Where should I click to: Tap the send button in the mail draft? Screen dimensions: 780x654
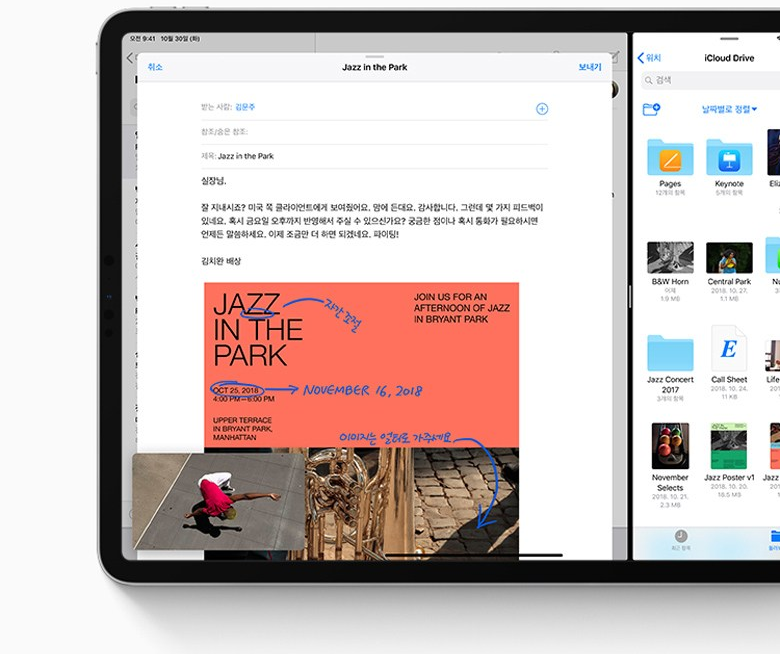pos(589,67)
